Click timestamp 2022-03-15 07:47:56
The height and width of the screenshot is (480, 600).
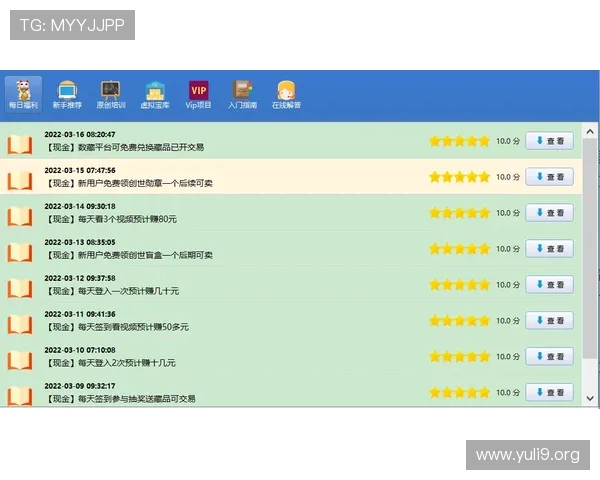point(80,170)
